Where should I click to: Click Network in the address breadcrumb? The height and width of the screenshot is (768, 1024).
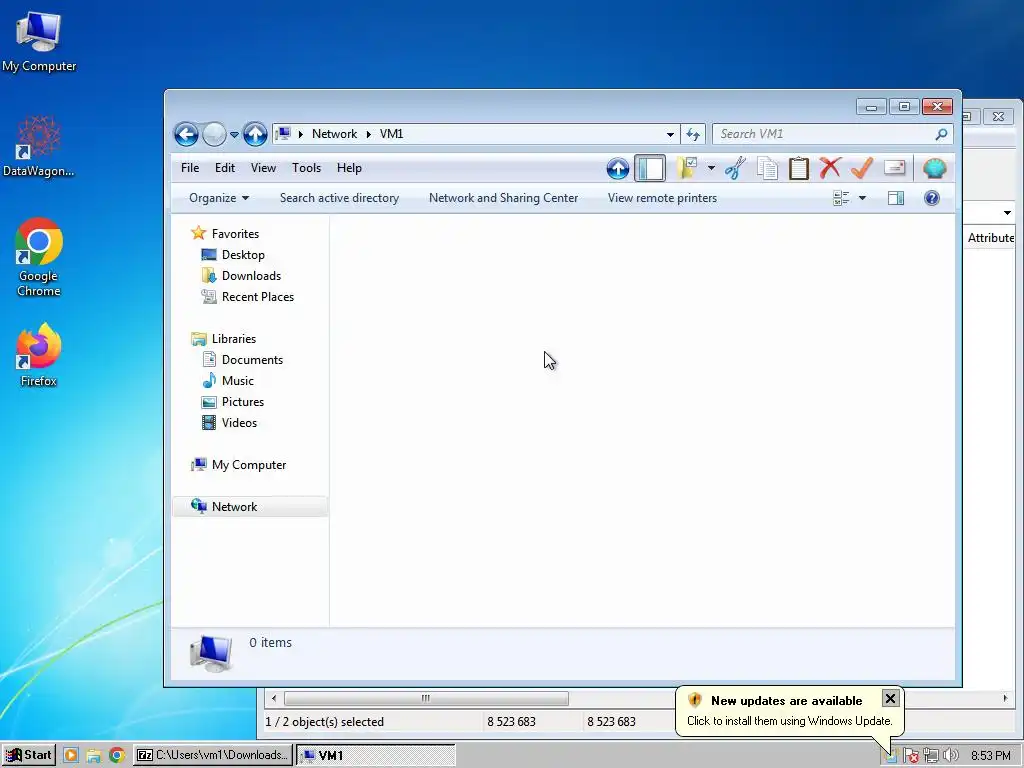point(334,134)
